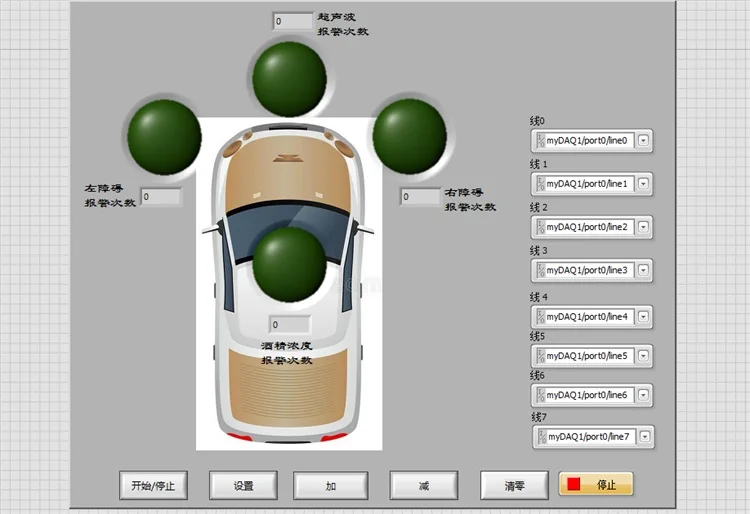Click the I/O icon in the 线5 channel box

[x=540, y=356]
